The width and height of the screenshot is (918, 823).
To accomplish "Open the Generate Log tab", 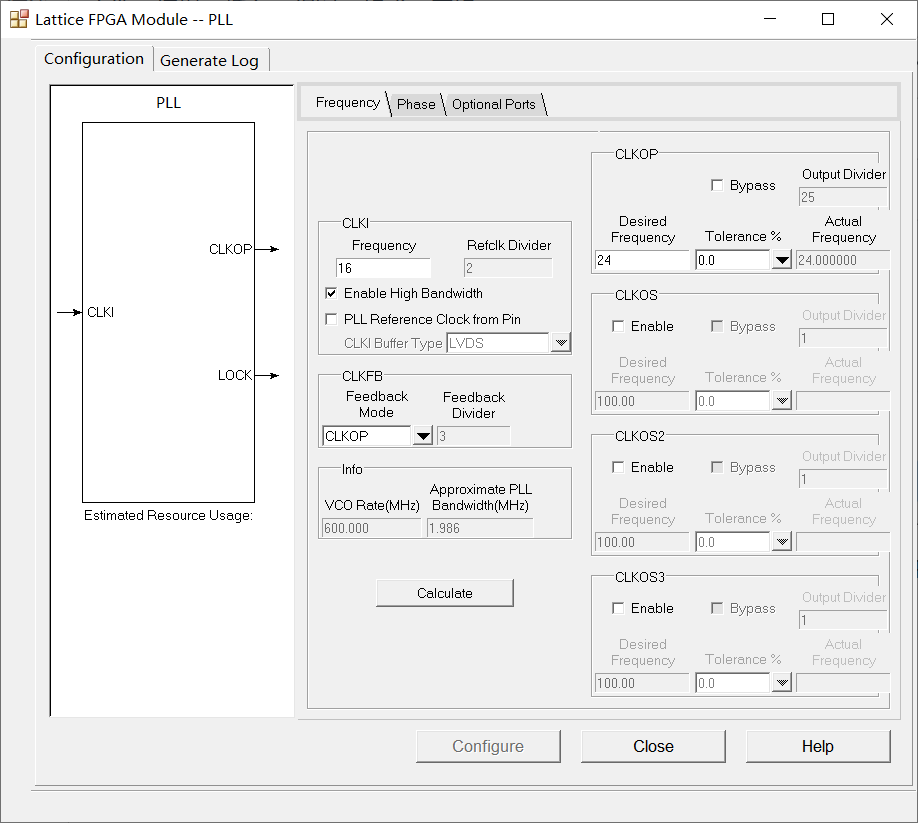I will (209, 61).
